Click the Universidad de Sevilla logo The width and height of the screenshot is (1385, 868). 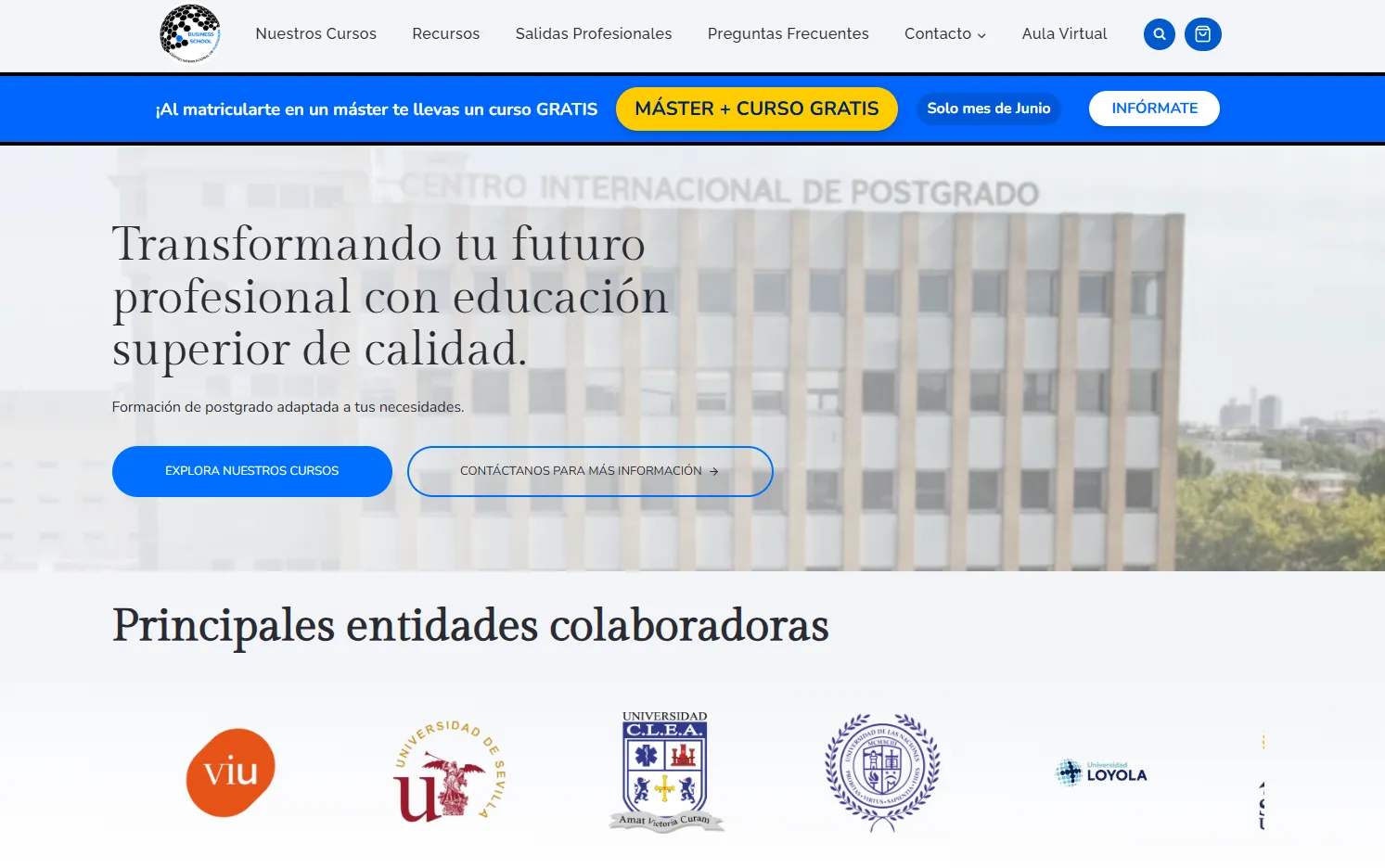pyautogui.click(x=449, y=772)
